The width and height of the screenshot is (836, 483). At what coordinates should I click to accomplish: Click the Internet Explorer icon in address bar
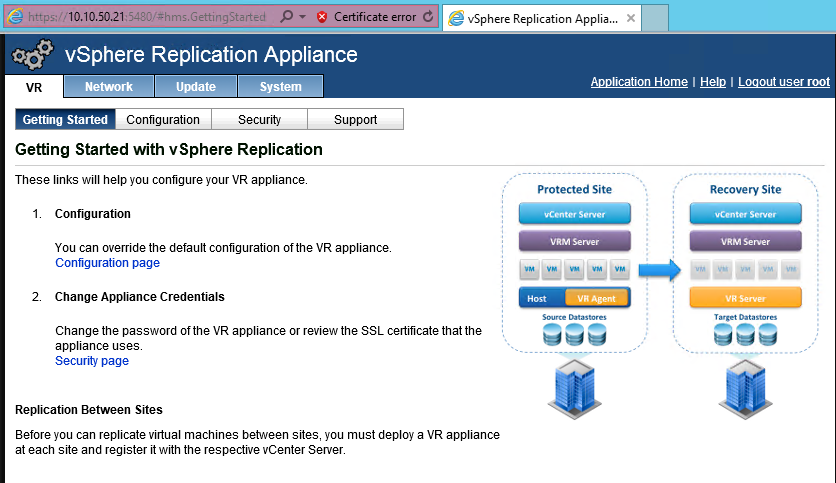pyautogui.click(x=15, y=17)
